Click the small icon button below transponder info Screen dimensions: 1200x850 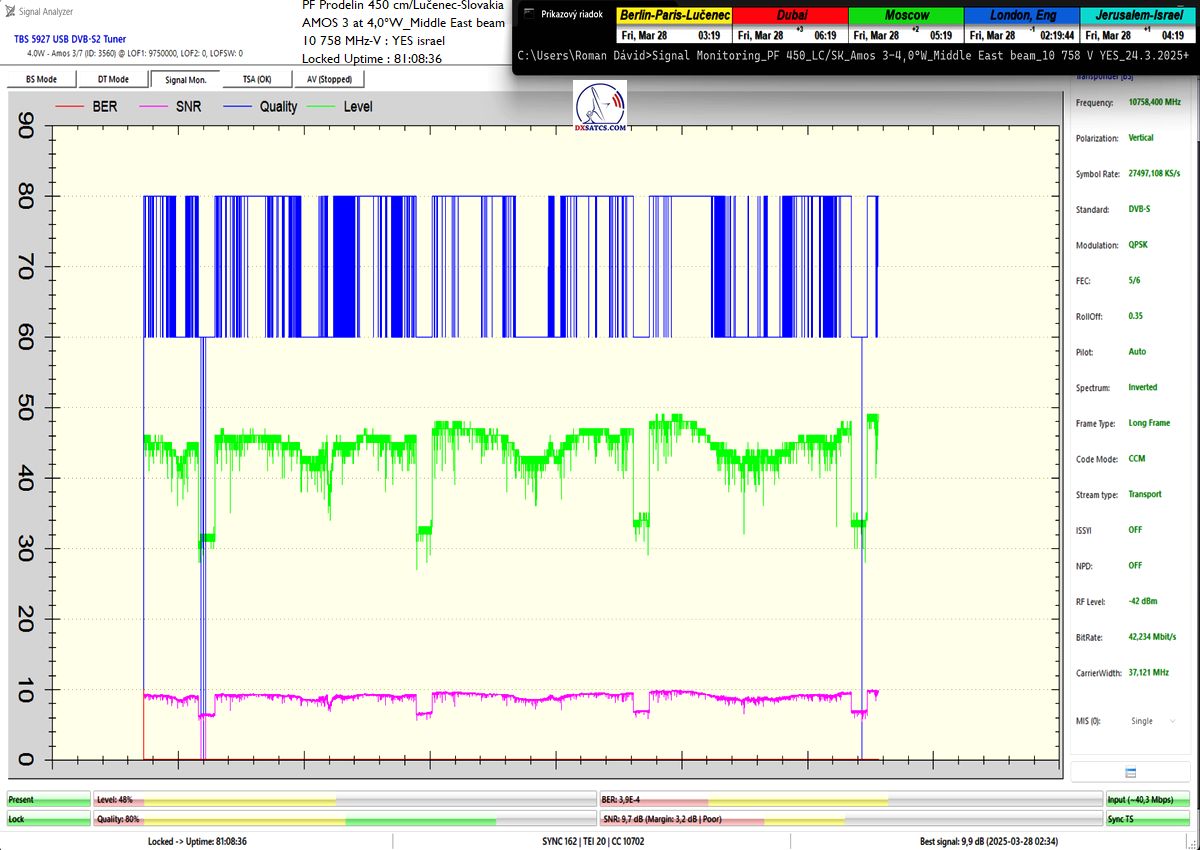(x=1130, y=773)
